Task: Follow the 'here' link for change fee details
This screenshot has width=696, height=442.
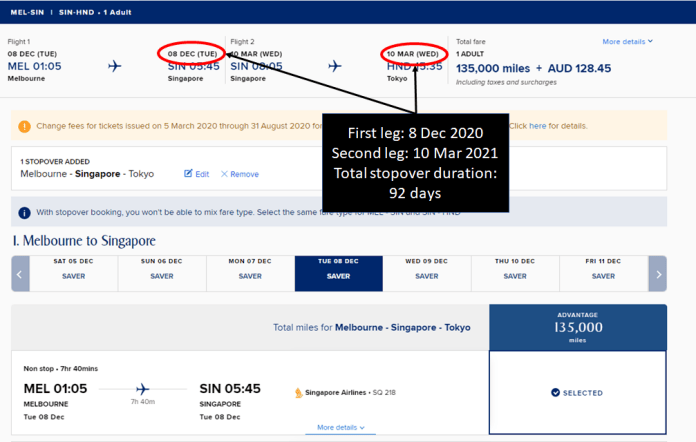Action: tap(538, 126)
